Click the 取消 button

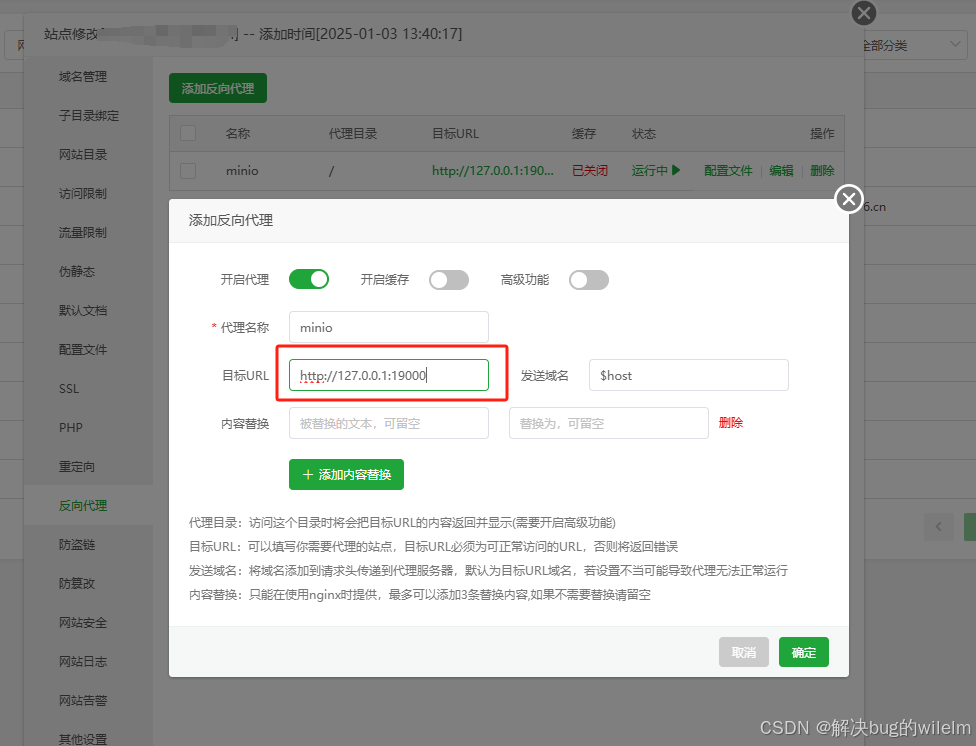pyautogui.click(x=744, y=652)
